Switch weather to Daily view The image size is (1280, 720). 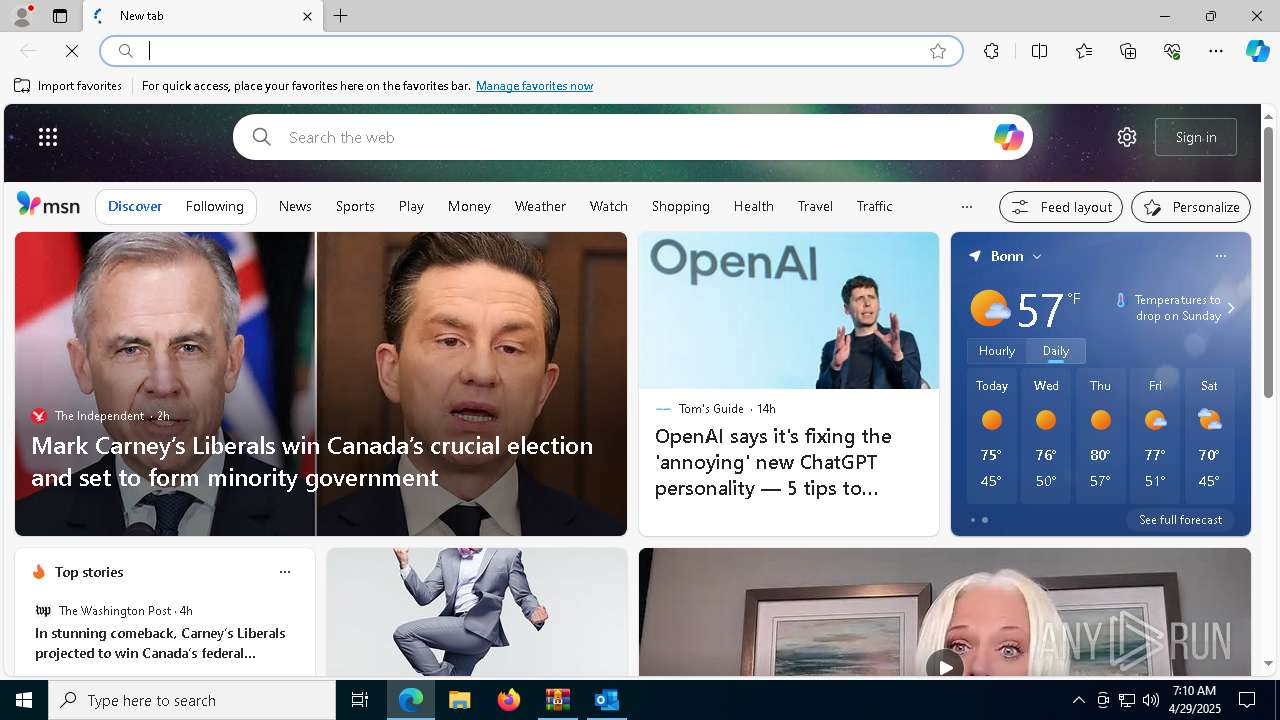(1056, 351)
